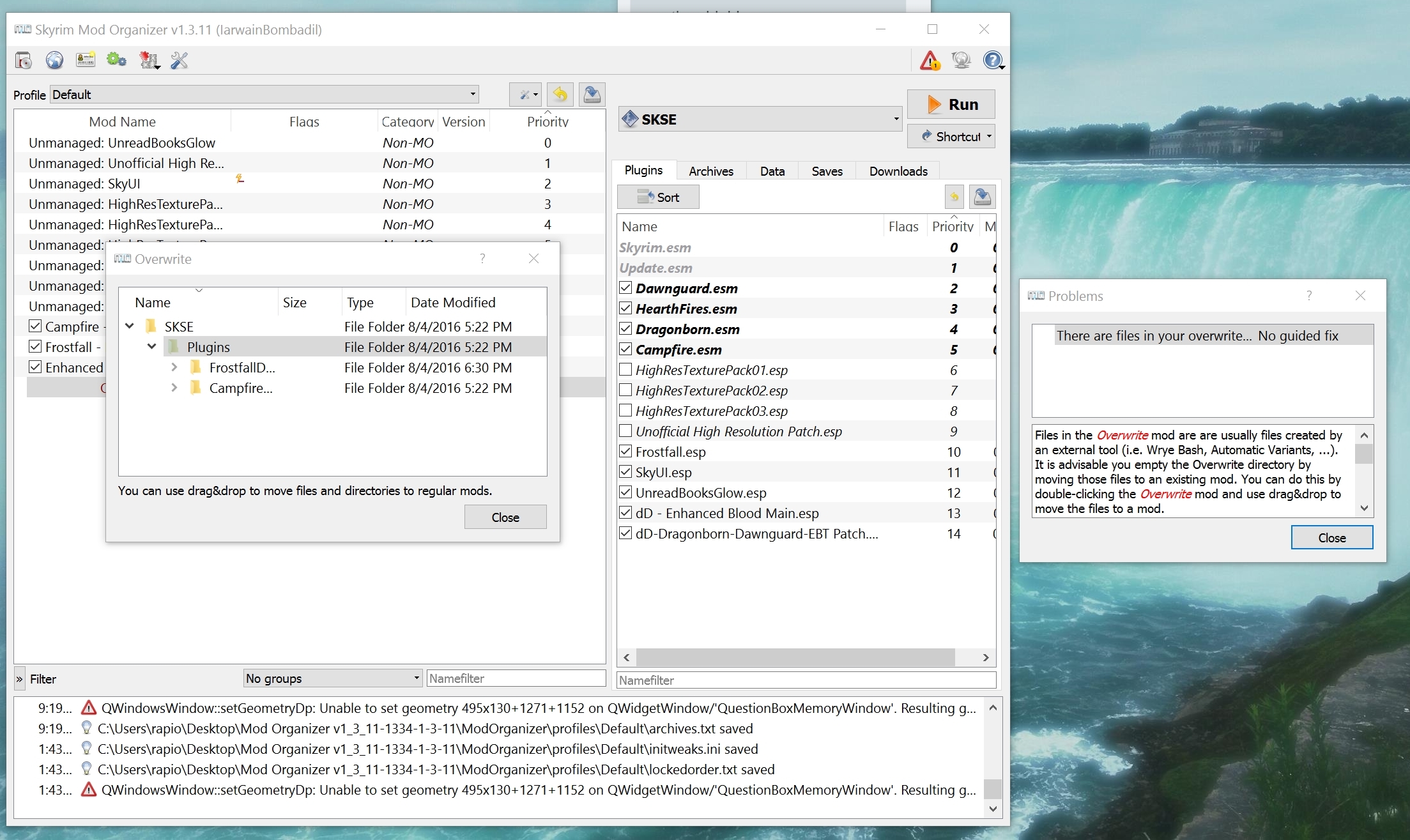Click the yellow restore backup arrow above mod list
This screenshot has width=1410, height=840.
(x=560, y=95)
